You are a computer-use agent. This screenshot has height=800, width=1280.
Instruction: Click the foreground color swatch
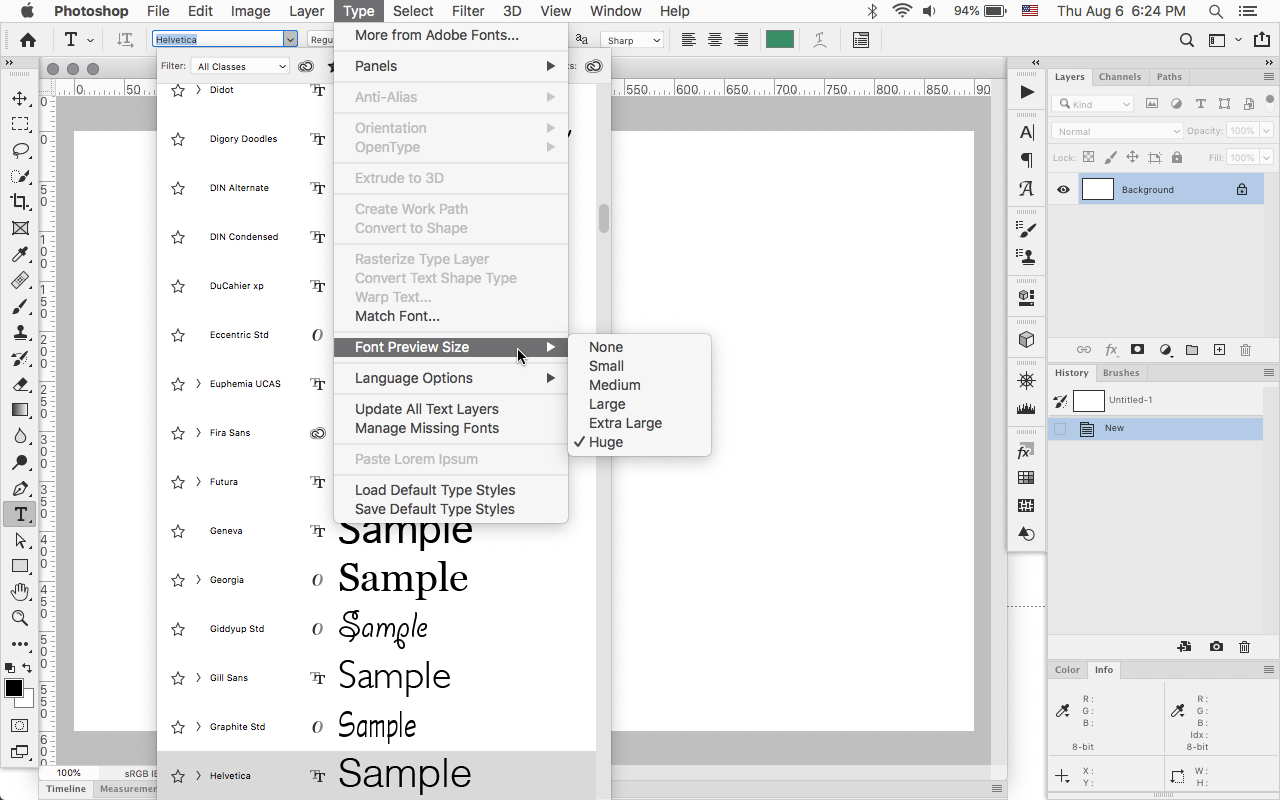(x=13, y=688)
